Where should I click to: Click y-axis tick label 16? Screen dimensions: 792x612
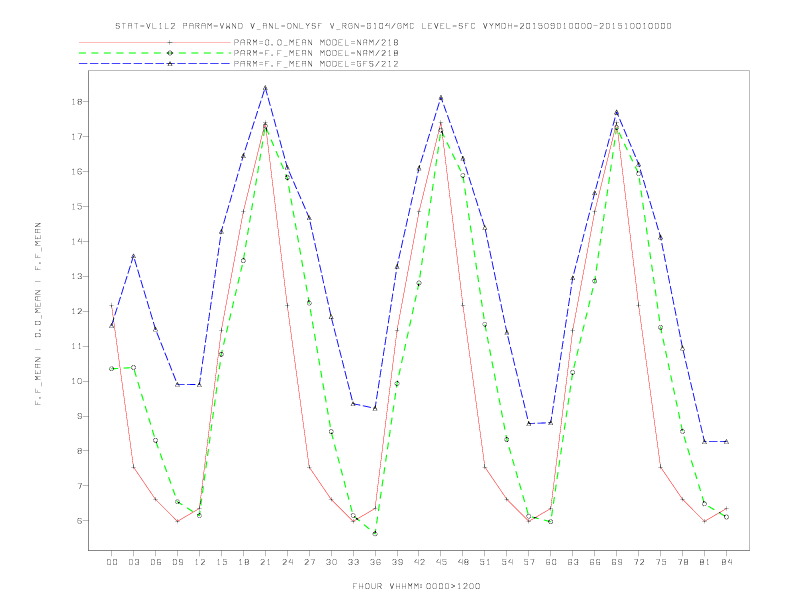(x=77, y=172)
